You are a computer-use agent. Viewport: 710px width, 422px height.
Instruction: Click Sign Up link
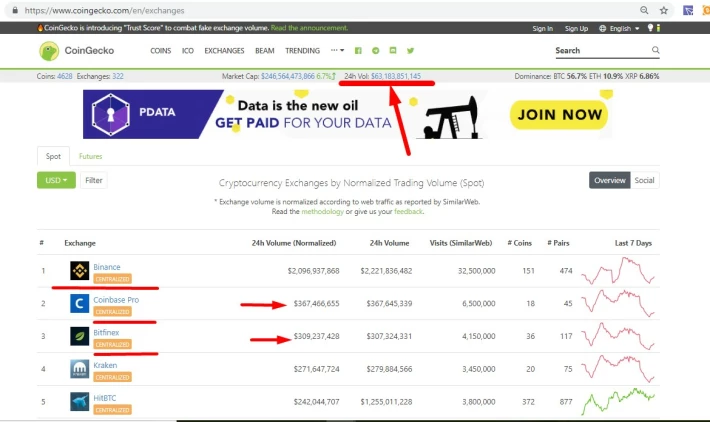[576, 28]
